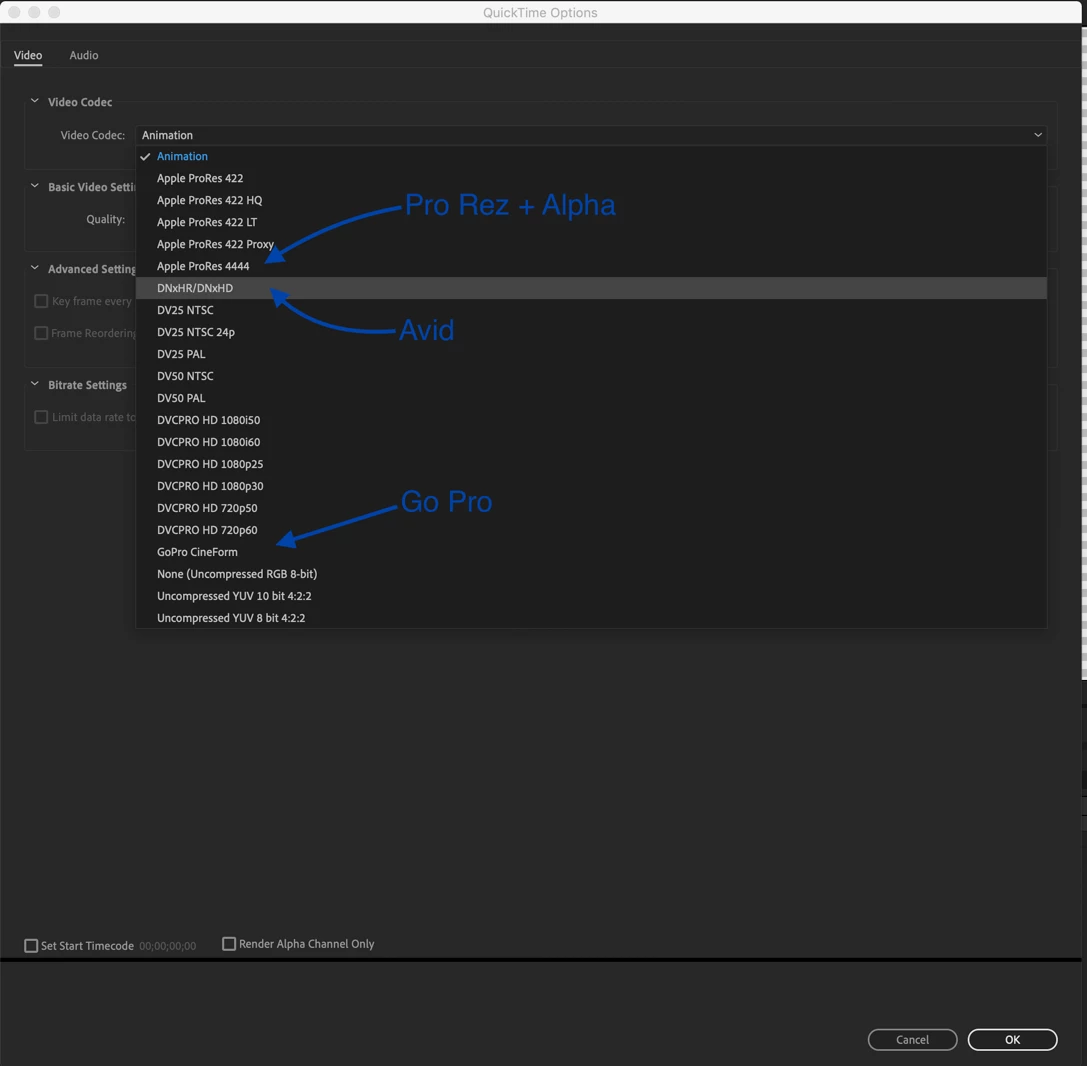Pick DVCPRO HD 1080p25
The height and width of the screenshot is (1066, 1087).
591,464
